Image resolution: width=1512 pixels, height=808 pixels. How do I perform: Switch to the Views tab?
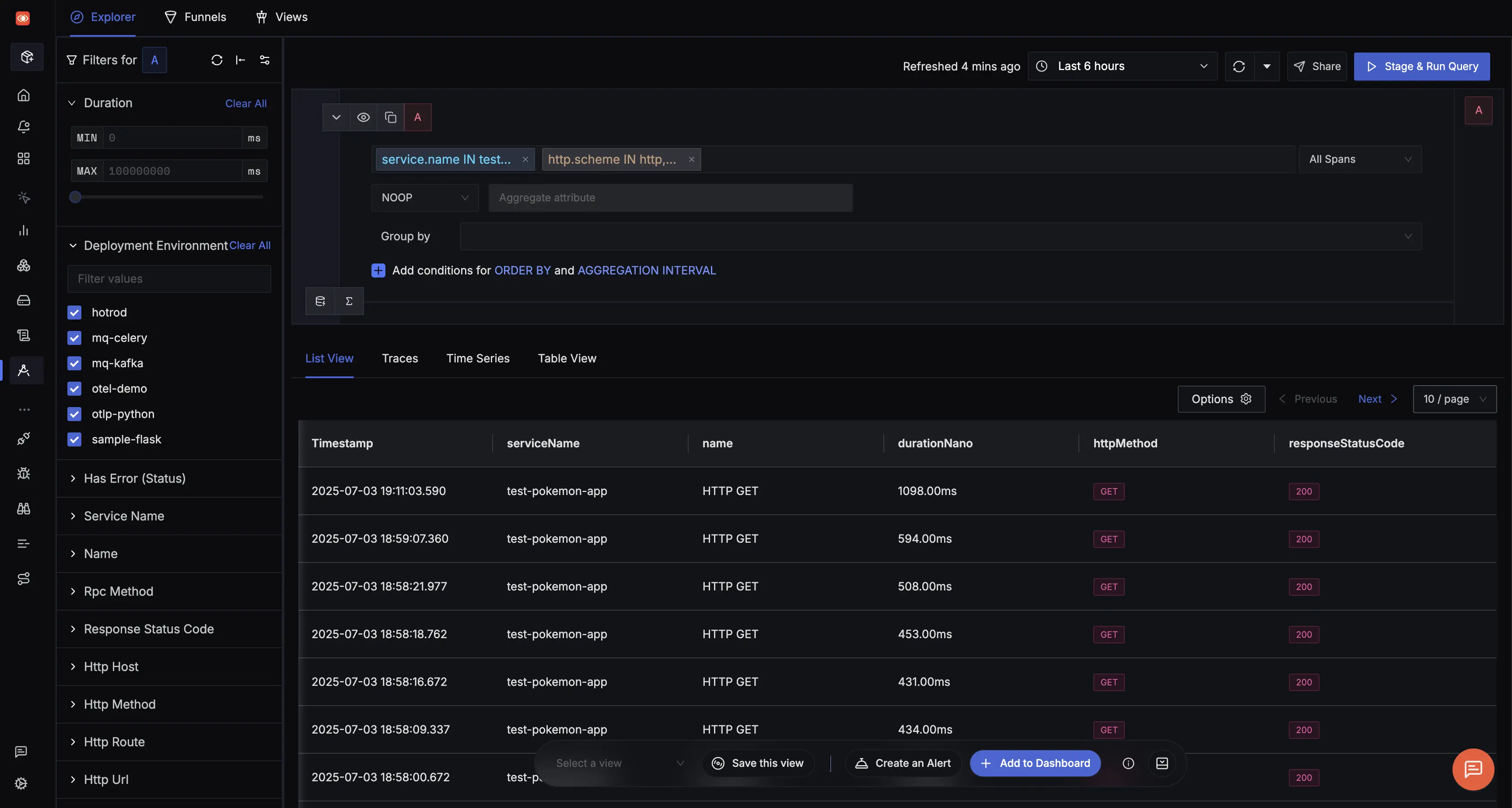pos(281,17)
